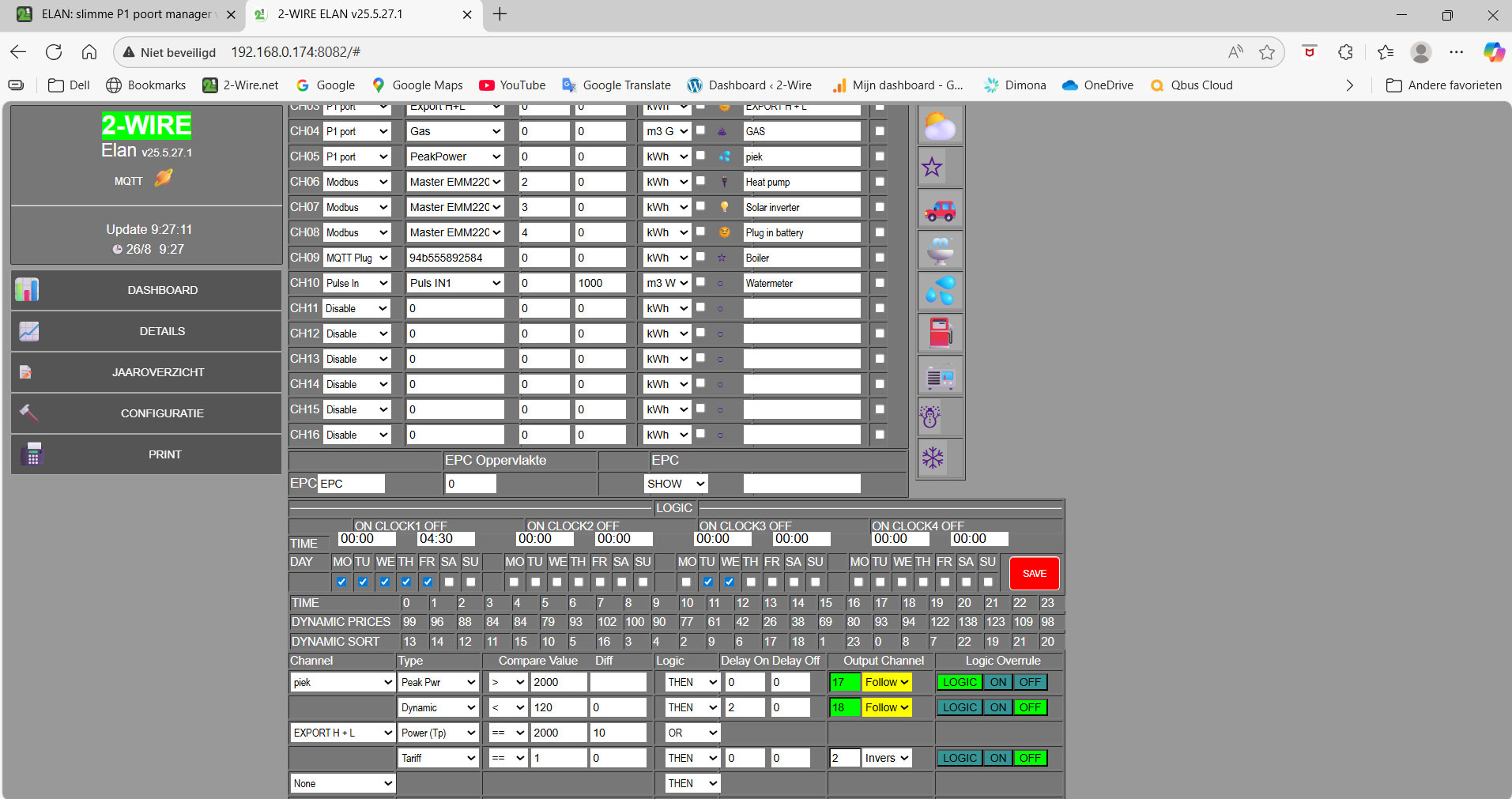Choose the water droplets icon
The image size is (1512, 799).
(x=940, y=292)
